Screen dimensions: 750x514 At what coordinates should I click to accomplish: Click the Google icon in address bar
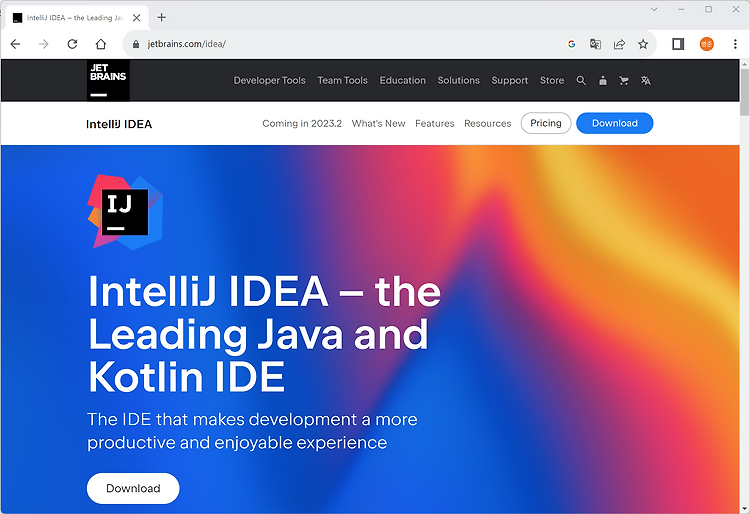coord(572,44)
